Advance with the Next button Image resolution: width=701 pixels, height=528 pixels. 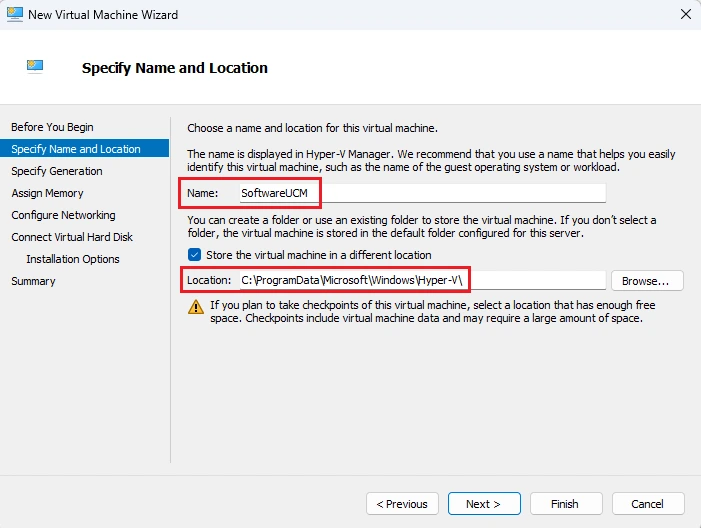coord(484,504)
